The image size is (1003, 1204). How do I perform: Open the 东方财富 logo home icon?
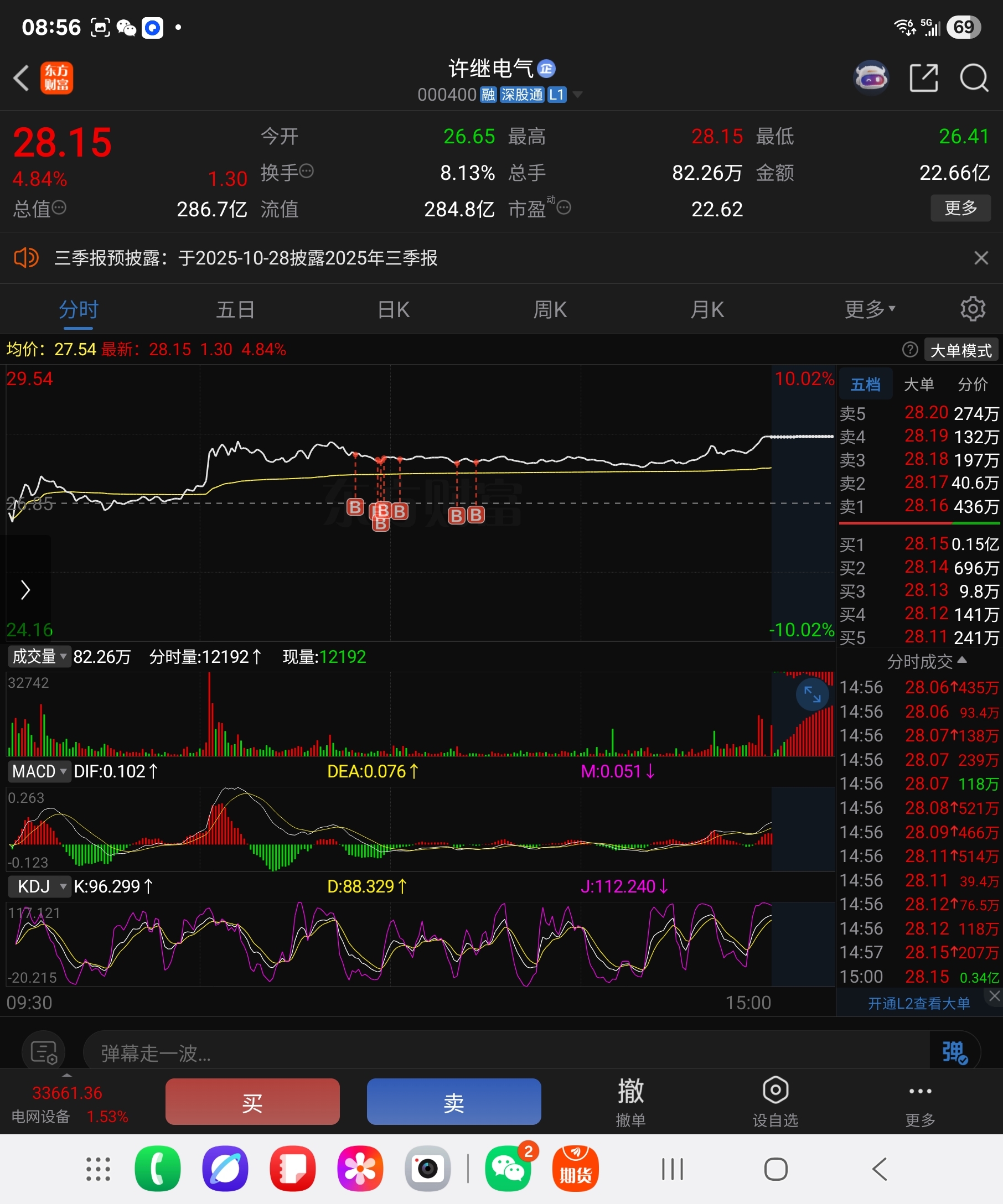point(57,78)
